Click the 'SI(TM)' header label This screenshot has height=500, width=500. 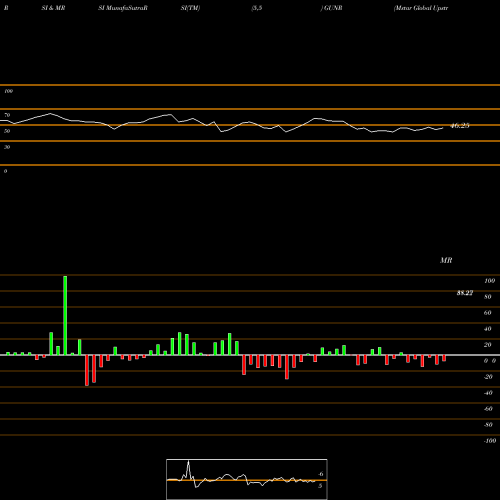pos(190,8)
